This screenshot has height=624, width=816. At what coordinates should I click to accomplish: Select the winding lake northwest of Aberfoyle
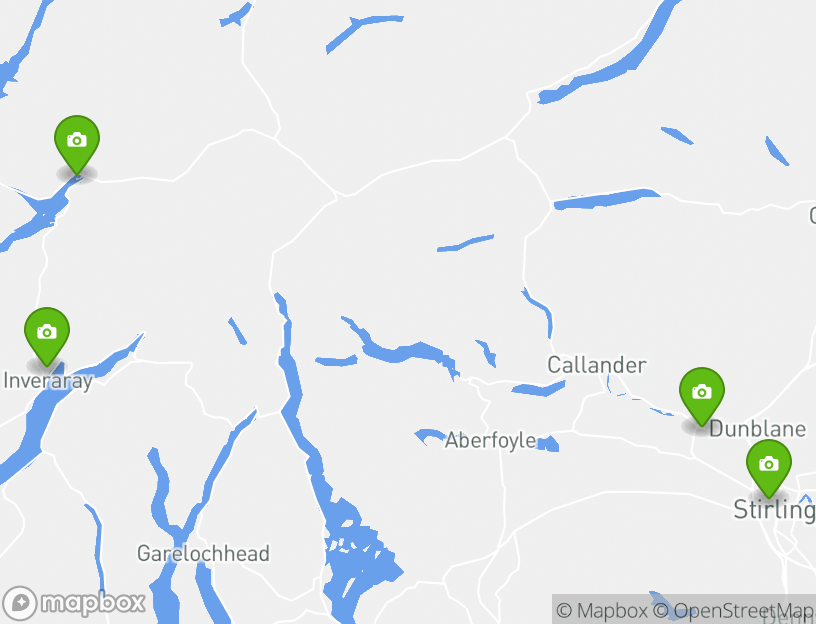401,350
